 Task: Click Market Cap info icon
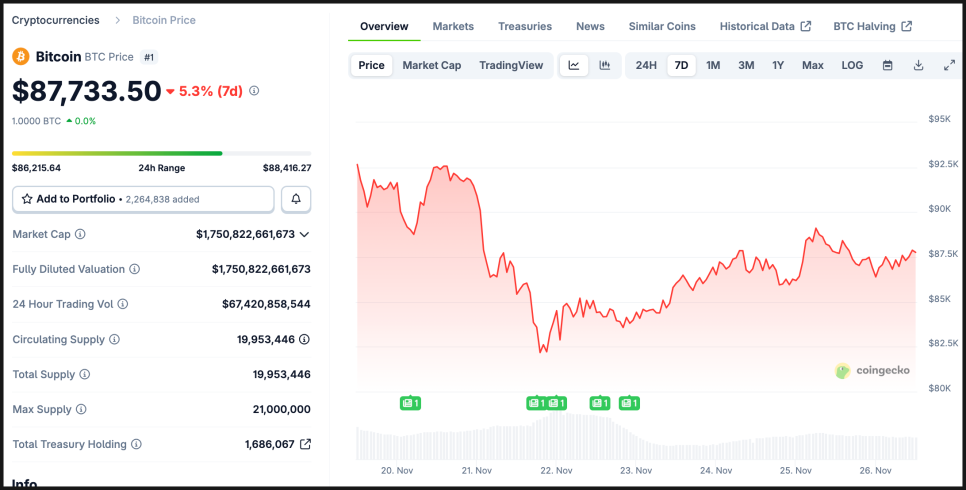(x=80, y=234)
